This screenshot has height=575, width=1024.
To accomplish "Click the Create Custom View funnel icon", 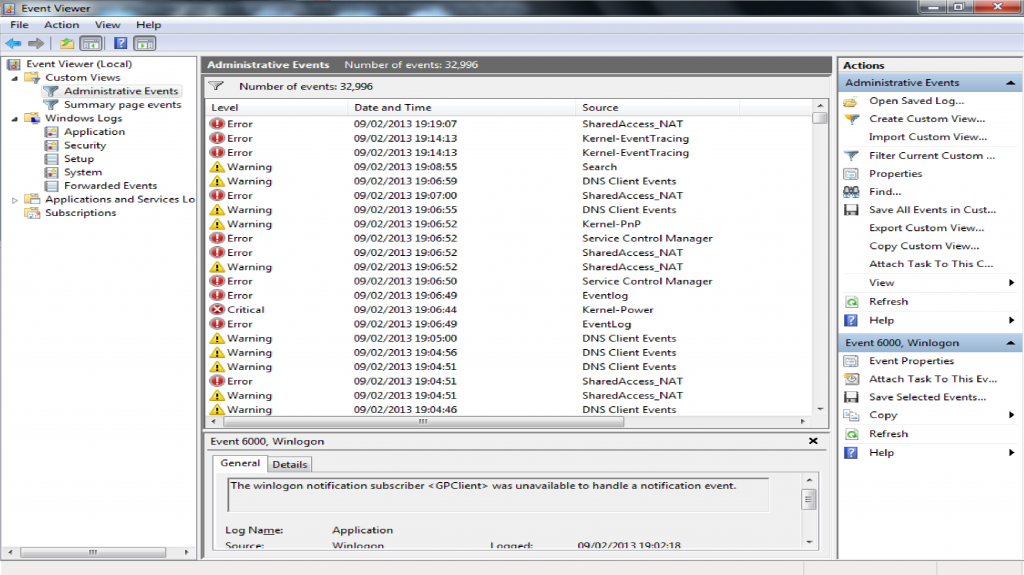I will [x=851, y=119].
